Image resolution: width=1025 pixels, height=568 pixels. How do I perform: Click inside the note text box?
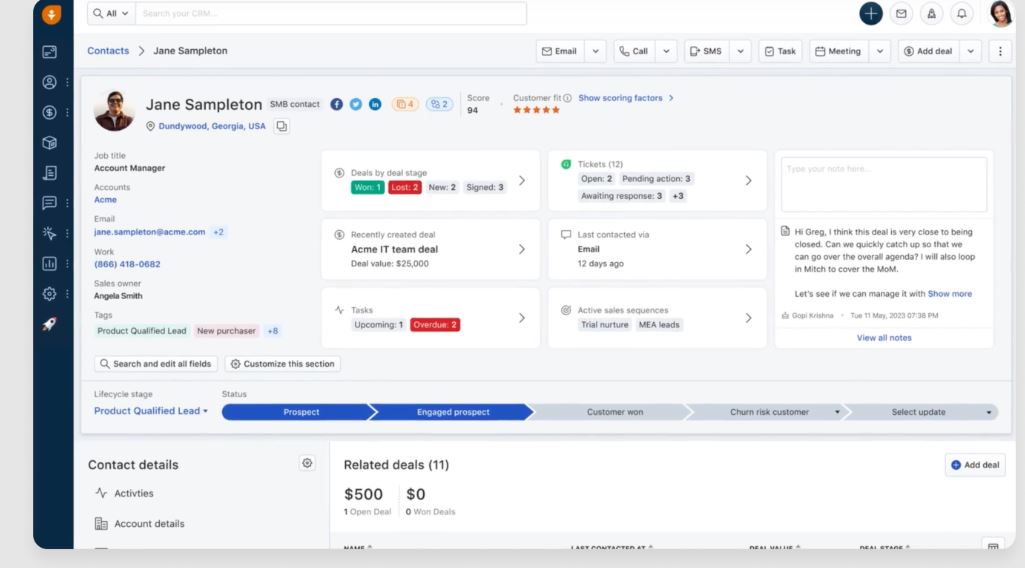(884, 184)
